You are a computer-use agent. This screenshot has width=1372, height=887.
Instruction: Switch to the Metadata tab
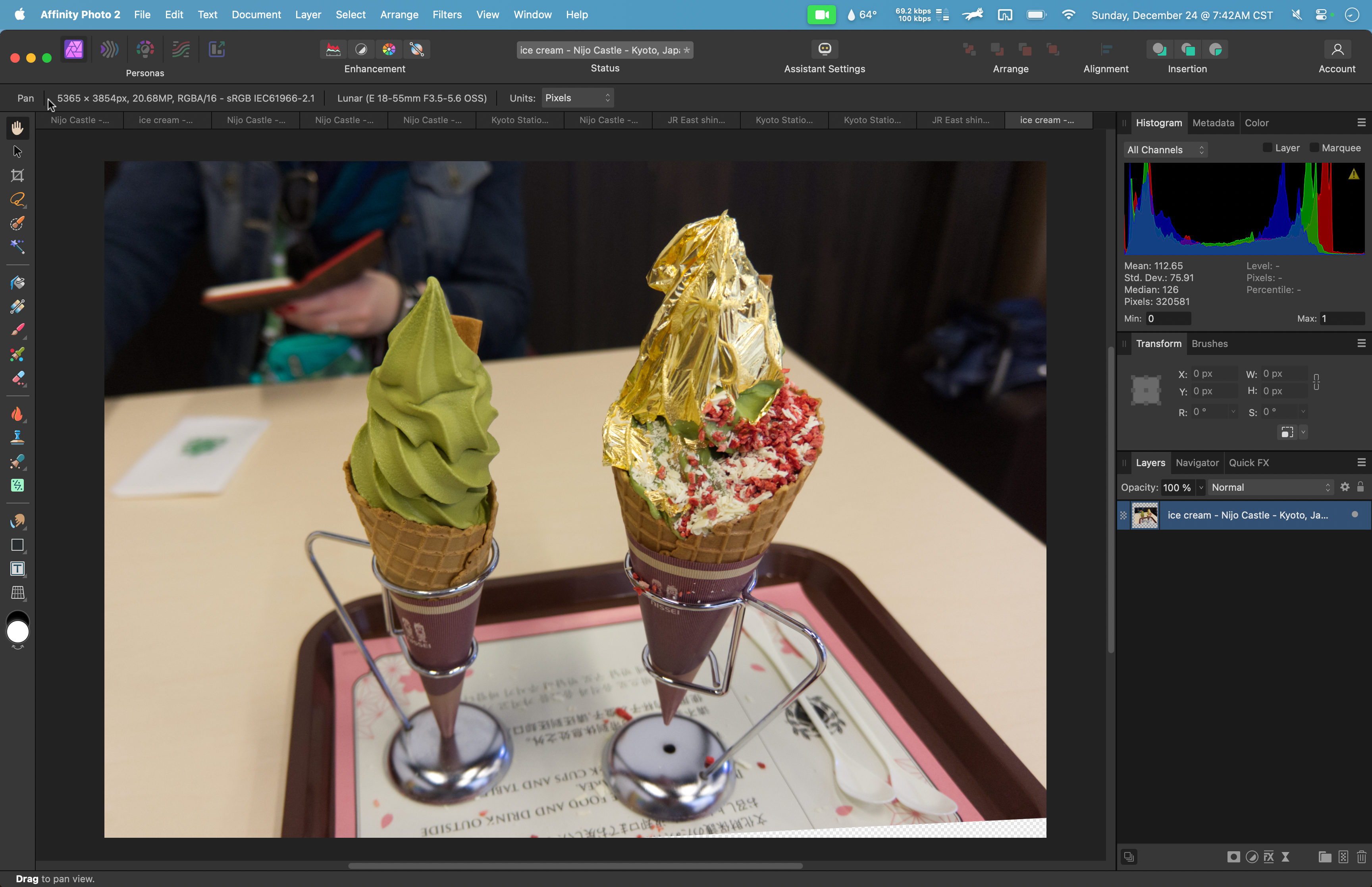[x=1213, y=123]
